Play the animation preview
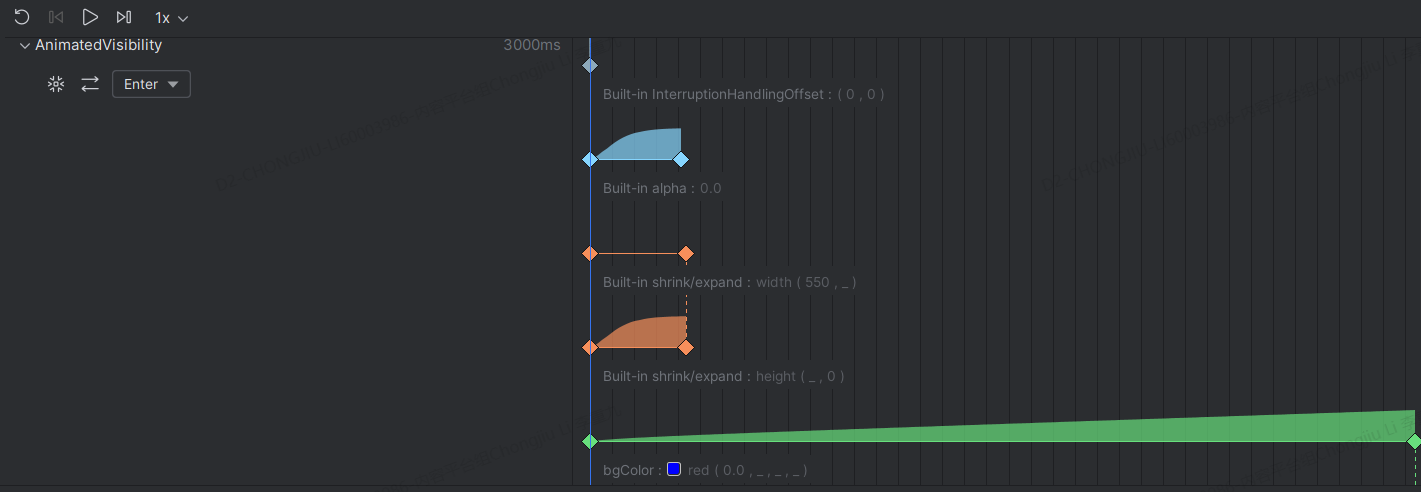Viewport: 1421px width, 492px height. pyautogui.click(x=90, y=17)
